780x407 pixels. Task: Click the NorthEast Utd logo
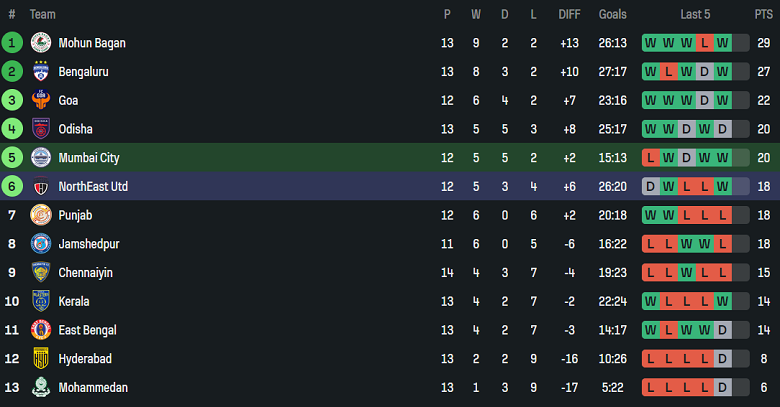click(41, 186)
